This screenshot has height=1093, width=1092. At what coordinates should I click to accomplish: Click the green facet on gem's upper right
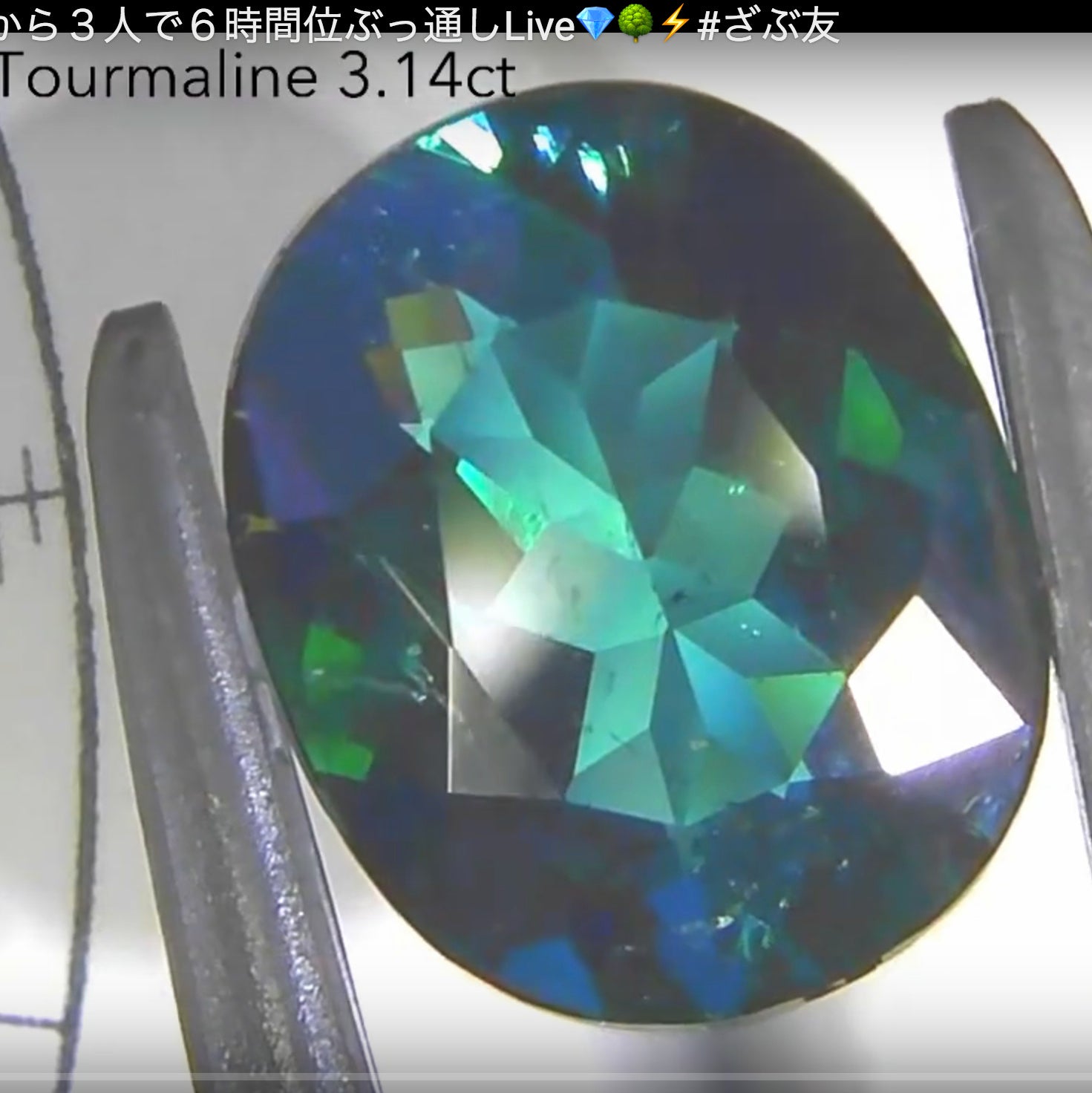tap(869, 416)
